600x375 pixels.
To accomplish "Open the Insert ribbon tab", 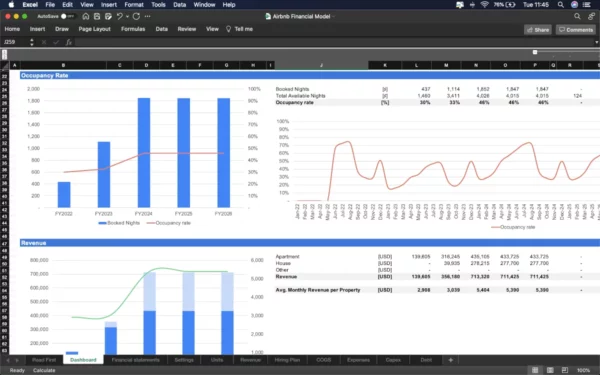I will 38,29.
